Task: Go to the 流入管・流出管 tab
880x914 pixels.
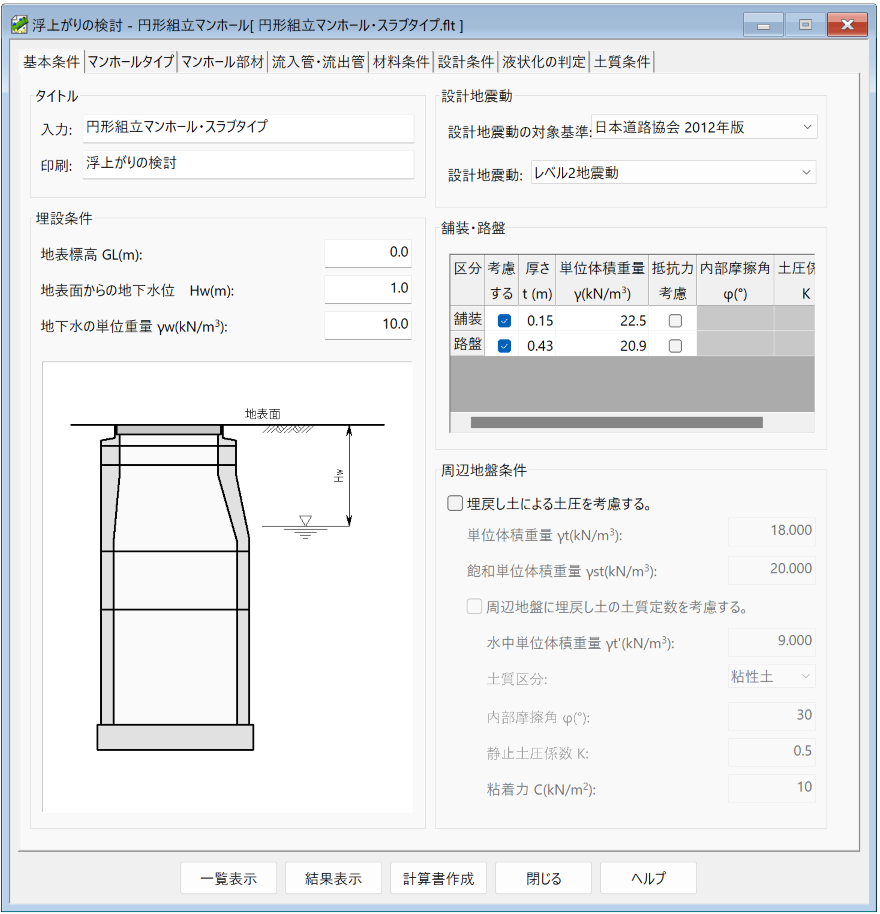Action: point(318,62)
